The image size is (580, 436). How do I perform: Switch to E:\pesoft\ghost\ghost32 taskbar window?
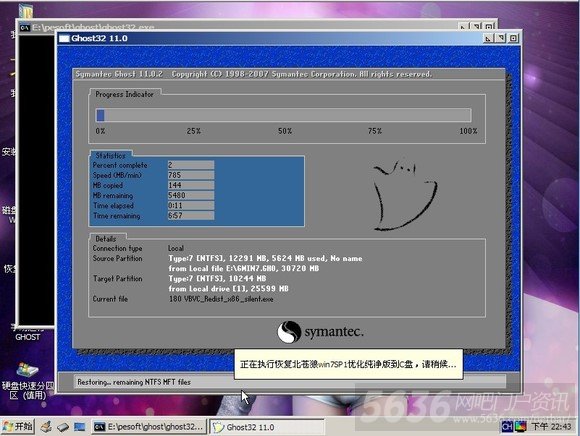coord(149,427)
